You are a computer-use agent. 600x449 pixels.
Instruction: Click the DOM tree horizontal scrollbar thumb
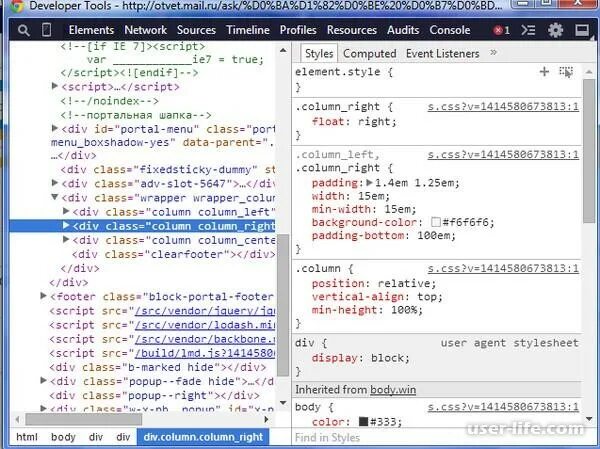[x=83, y=420]
